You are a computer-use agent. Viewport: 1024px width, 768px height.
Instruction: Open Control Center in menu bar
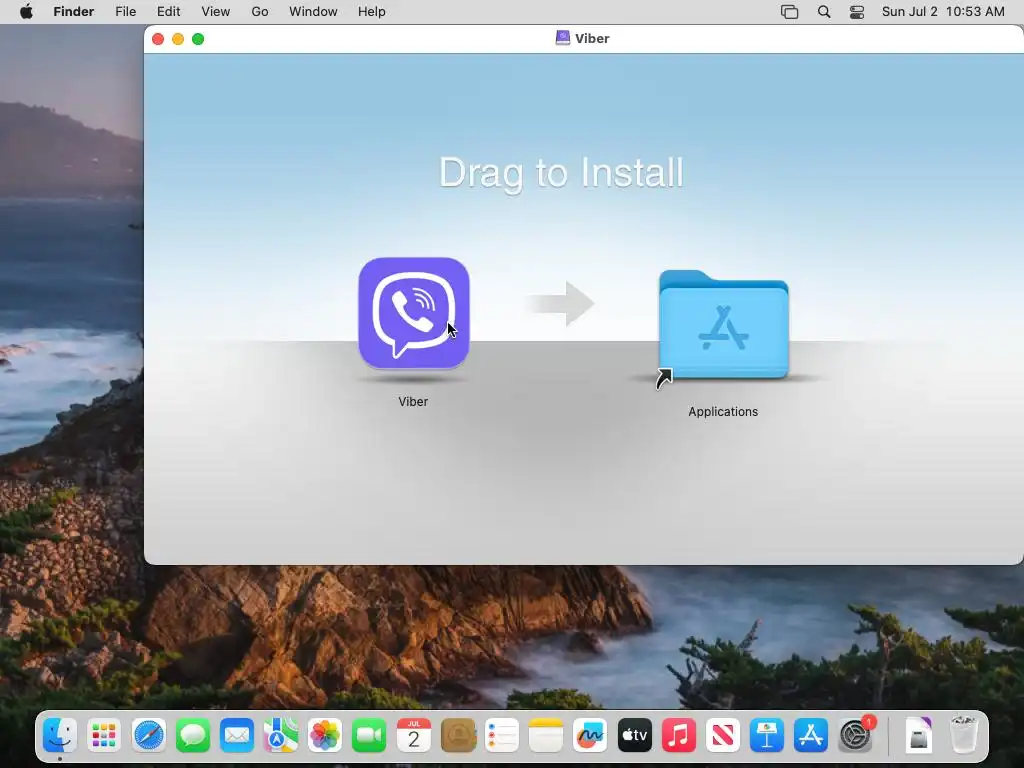(857, 12)
